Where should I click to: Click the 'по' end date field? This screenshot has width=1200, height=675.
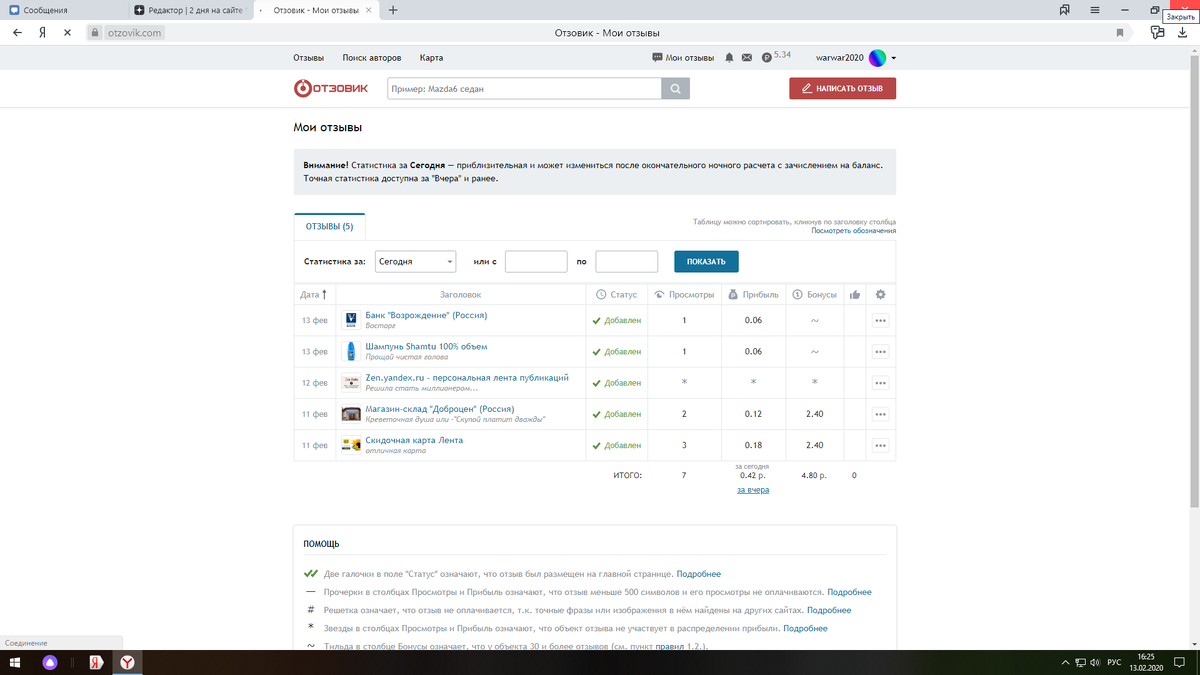click(627, 262)
